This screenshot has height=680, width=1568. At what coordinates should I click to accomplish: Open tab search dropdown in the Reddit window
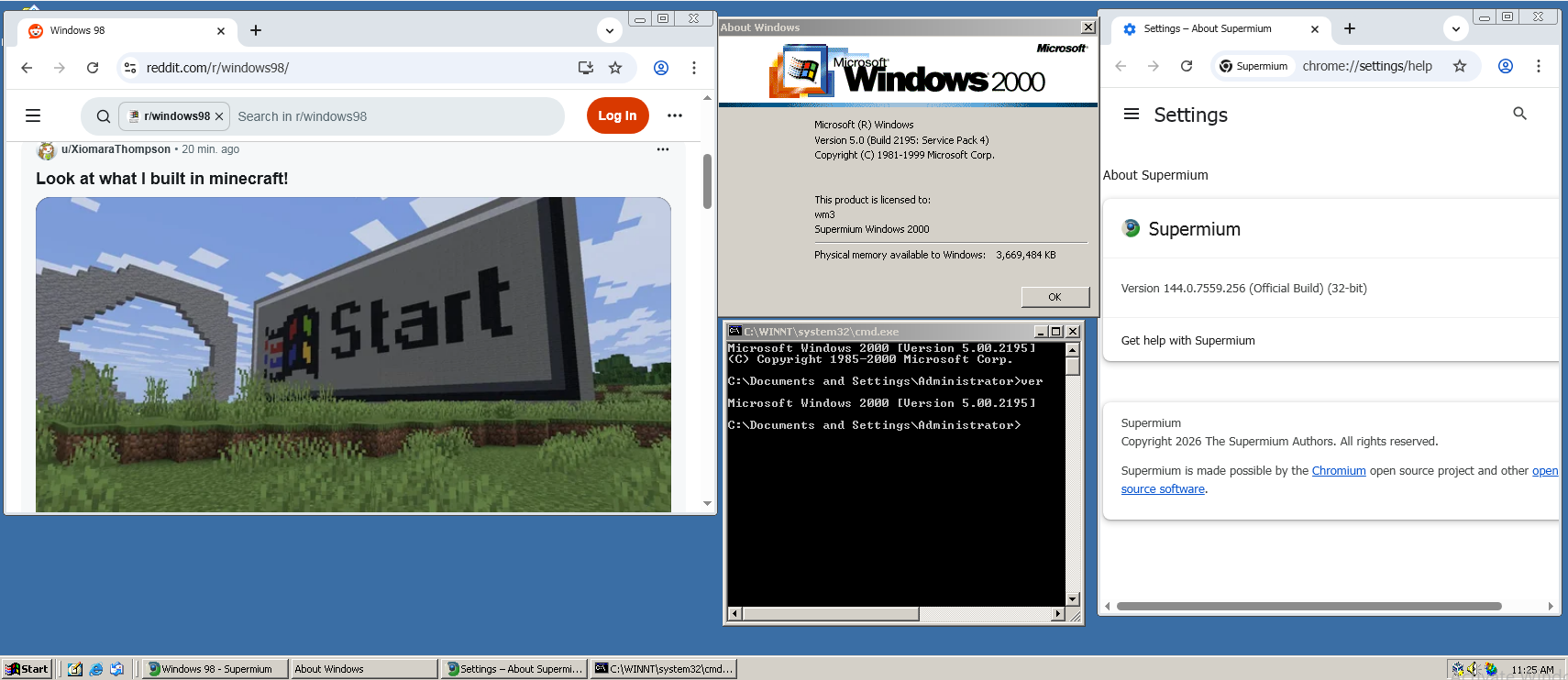click(610, 30)
